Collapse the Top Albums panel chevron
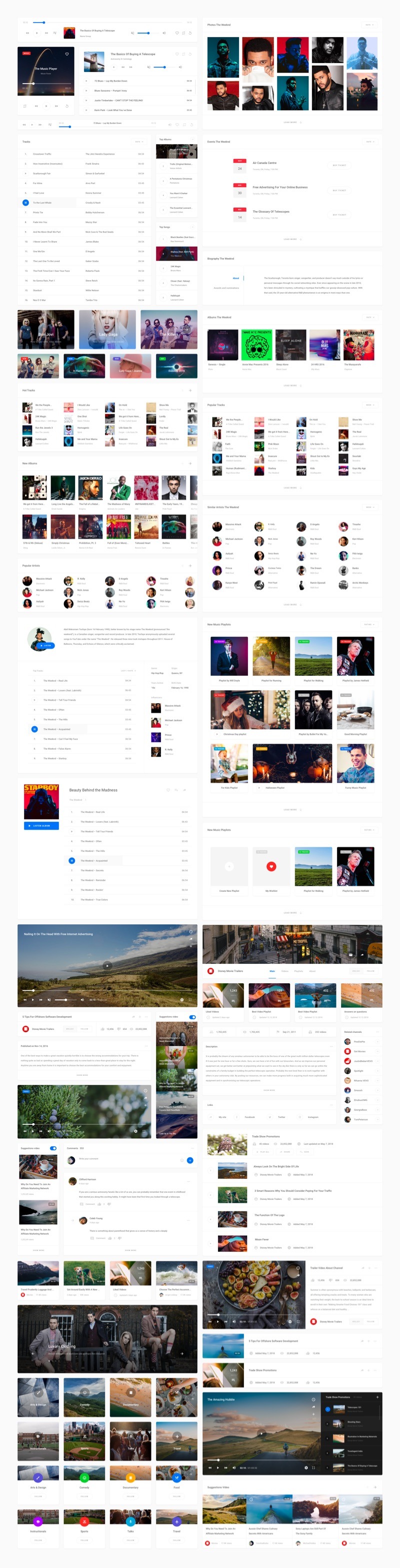400x1568 pixels. pos(192,140)
